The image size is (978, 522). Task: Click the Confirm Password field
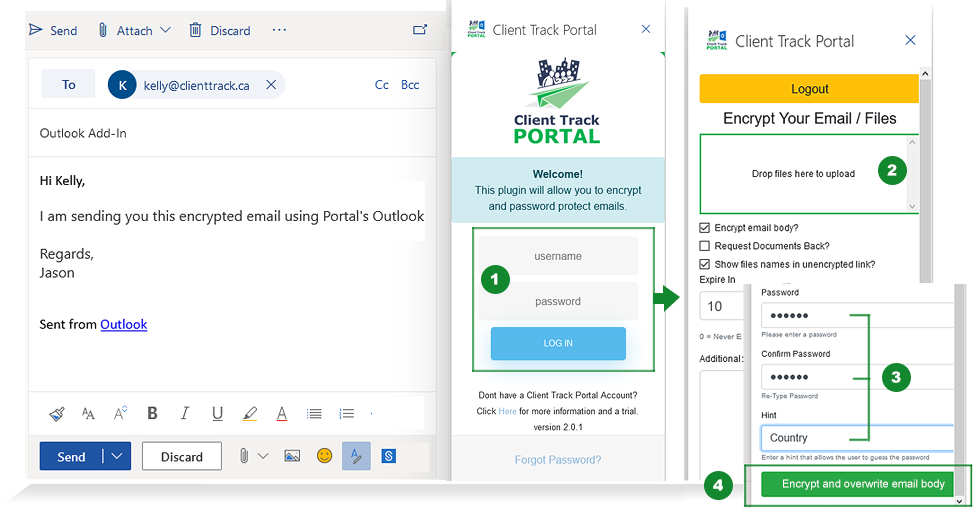pyautogui.click(x=857, y=377)
